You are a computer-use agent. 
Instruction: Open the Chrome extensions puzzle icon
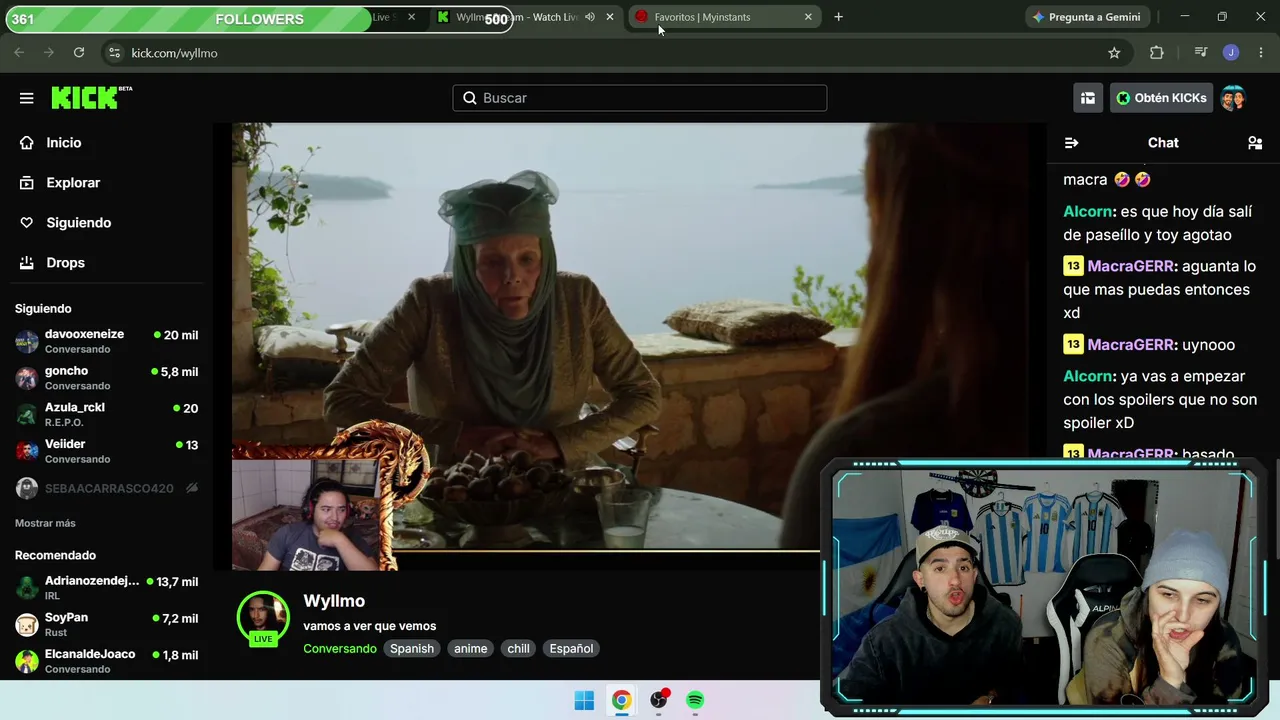click(1157, 53)
